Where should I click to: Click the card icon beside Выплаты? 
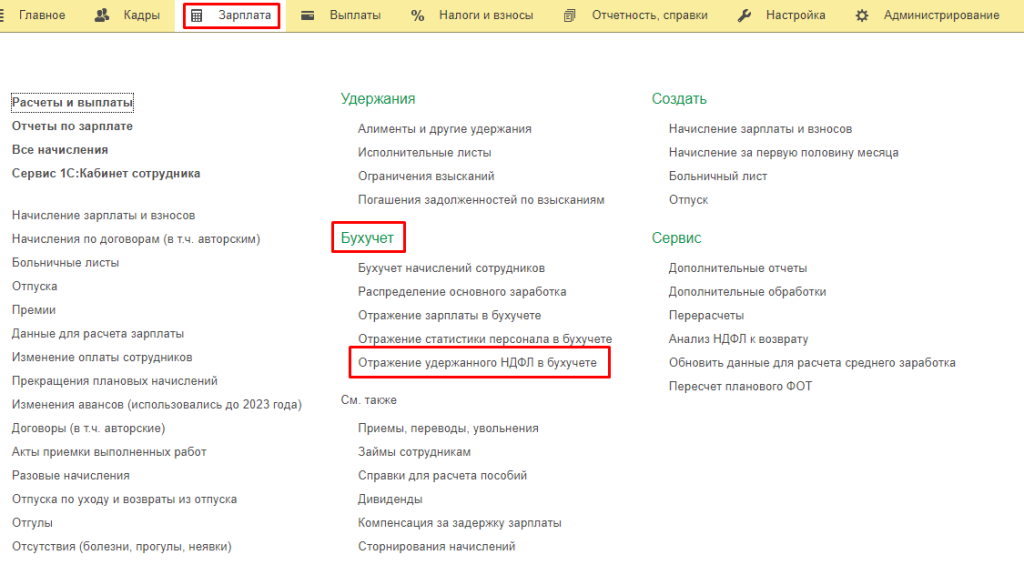point(308,16)
